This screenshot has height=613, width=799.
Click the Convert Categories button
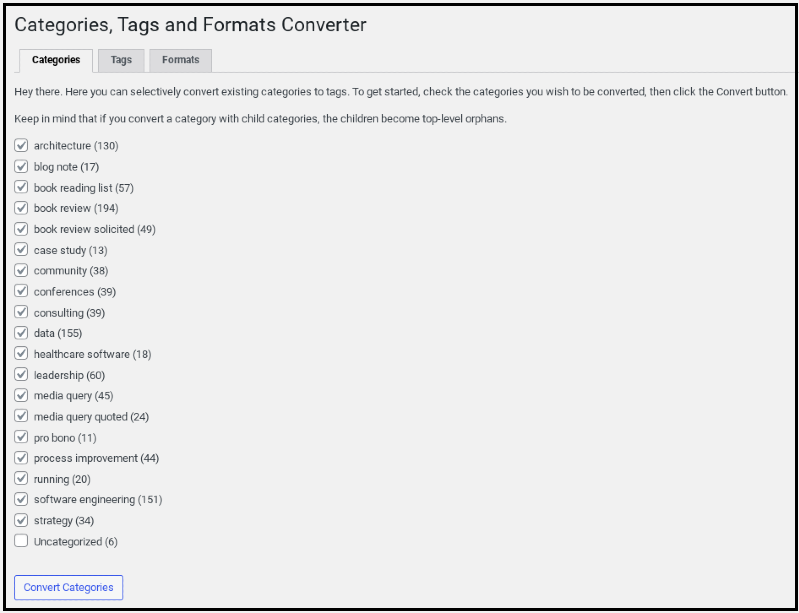click(x=68, y=587)
